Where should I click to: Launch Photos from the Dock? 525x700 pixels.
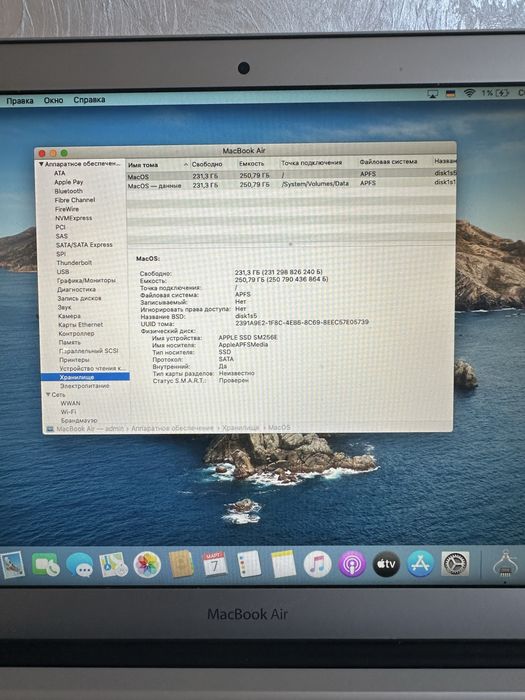(x=147, y=565)
